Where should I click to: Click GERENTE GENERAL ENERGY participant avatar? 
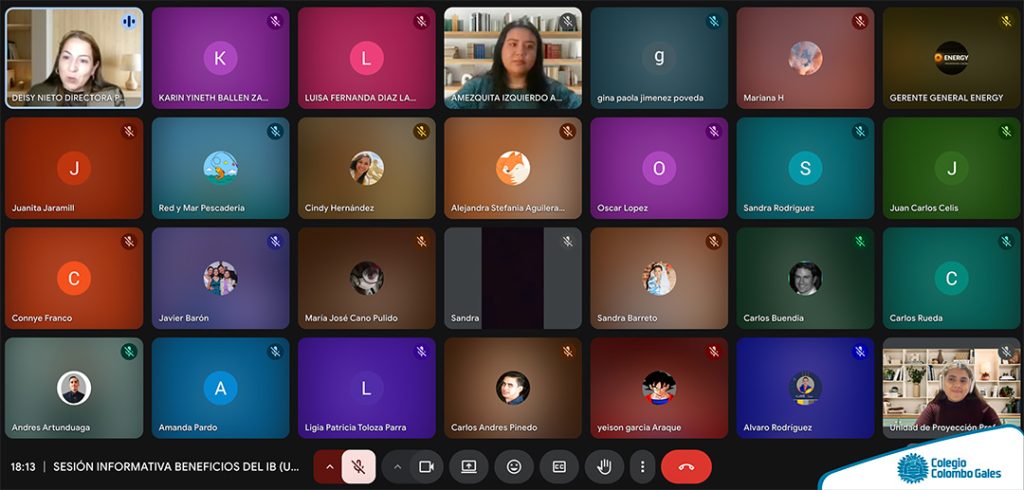952,58
